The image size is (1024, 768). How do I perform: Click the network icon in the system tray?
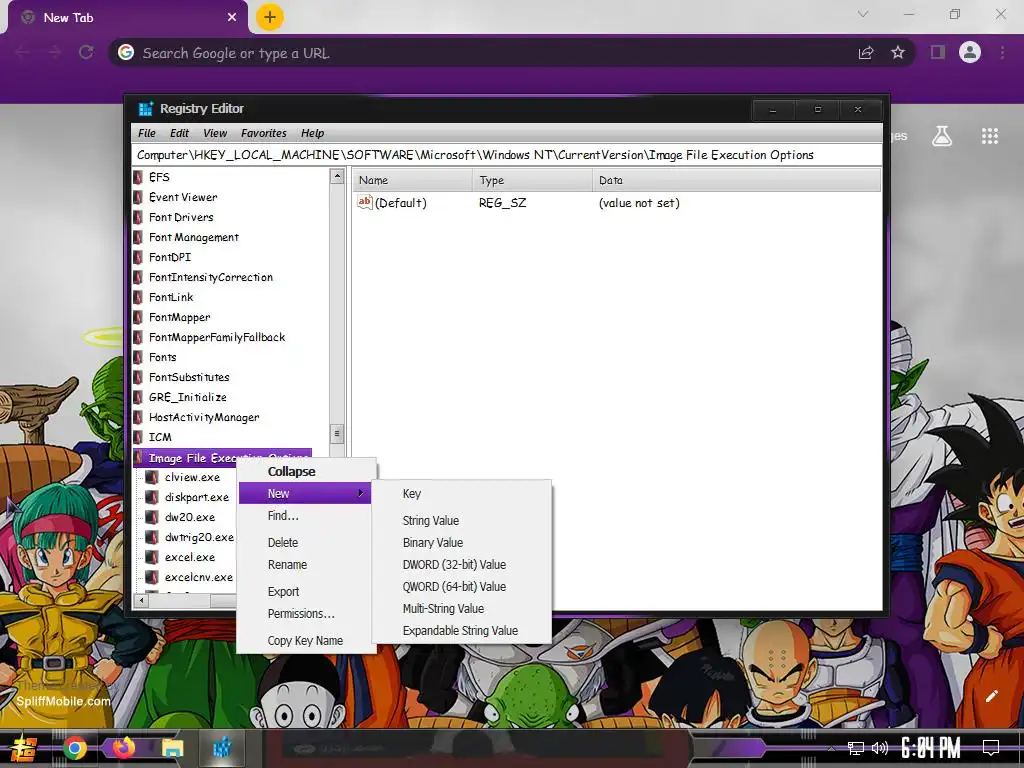pos(856,748)
